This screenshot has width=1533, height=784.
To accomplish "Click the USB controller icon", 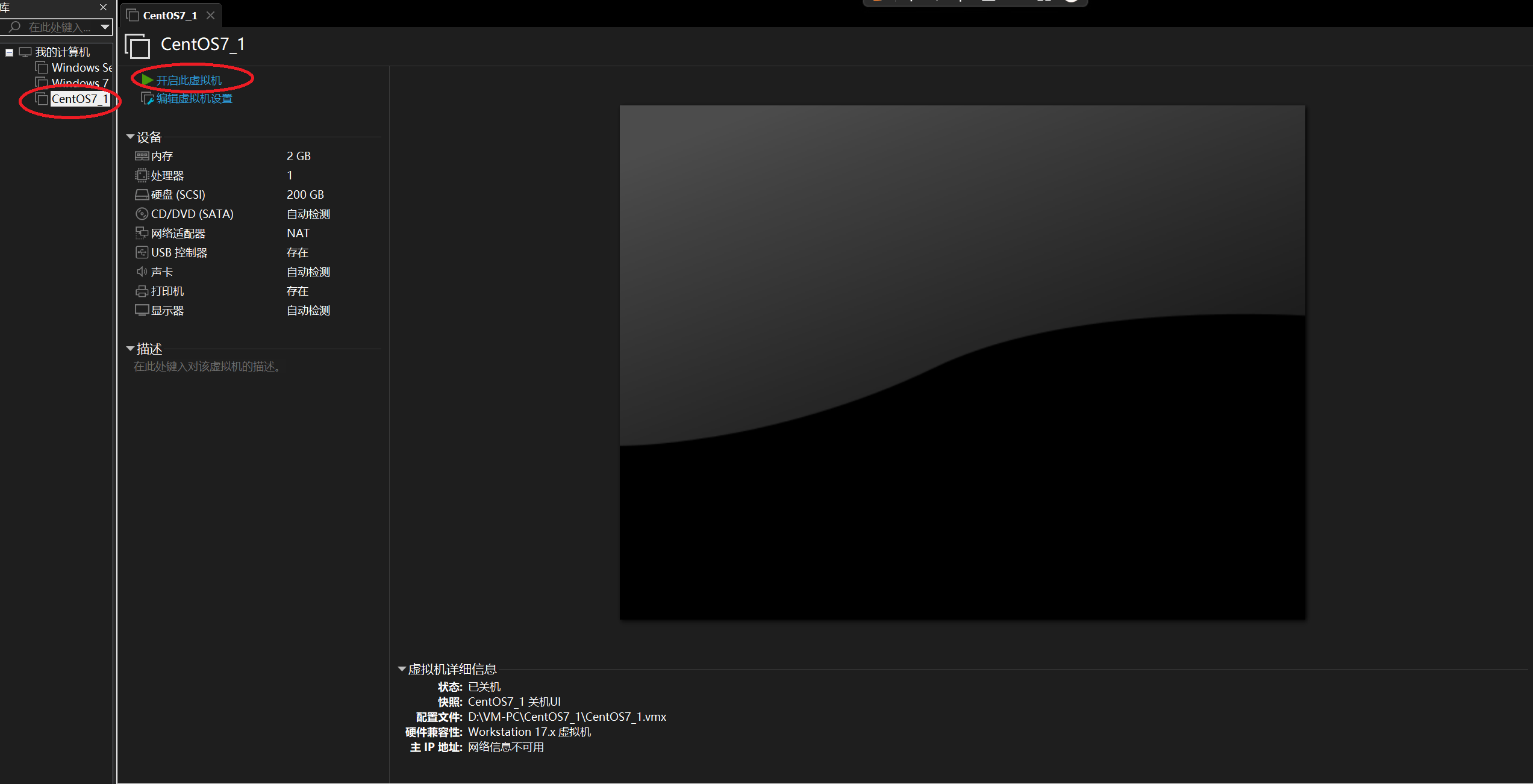I will pyautogui.click(x=142, y=252).
